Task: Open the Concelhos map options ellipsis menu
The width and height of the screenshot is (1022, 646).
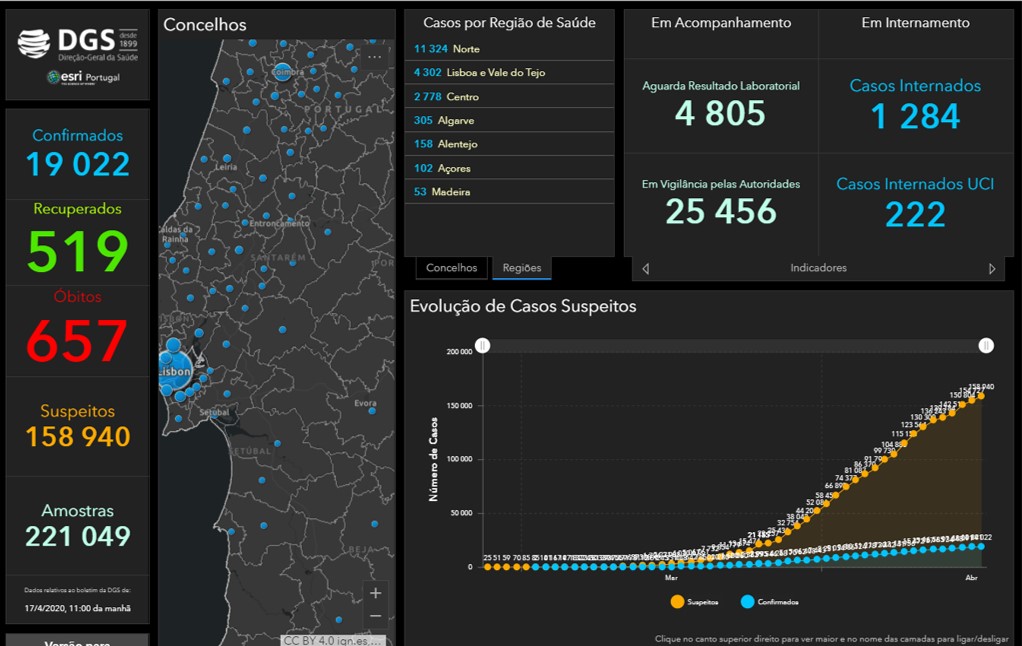Action: coord(374,57)
